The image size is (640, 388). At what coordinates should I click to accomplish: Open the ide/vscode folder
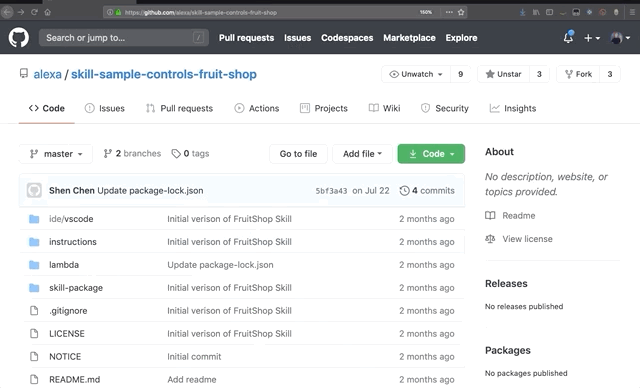[x=71, y=219]
